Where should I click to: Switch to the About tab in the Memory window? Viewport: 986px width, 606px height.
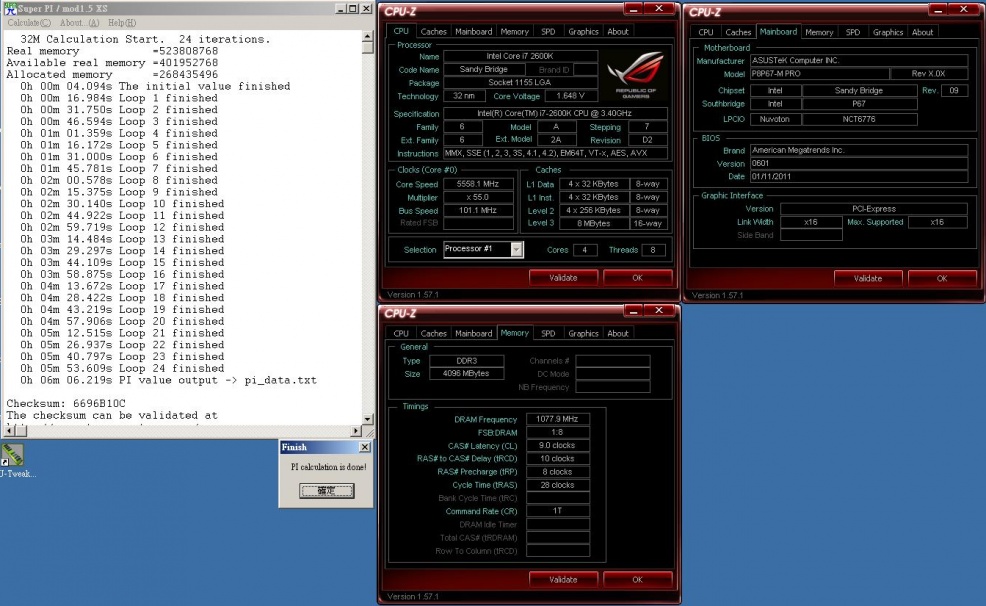coord(618,334)
